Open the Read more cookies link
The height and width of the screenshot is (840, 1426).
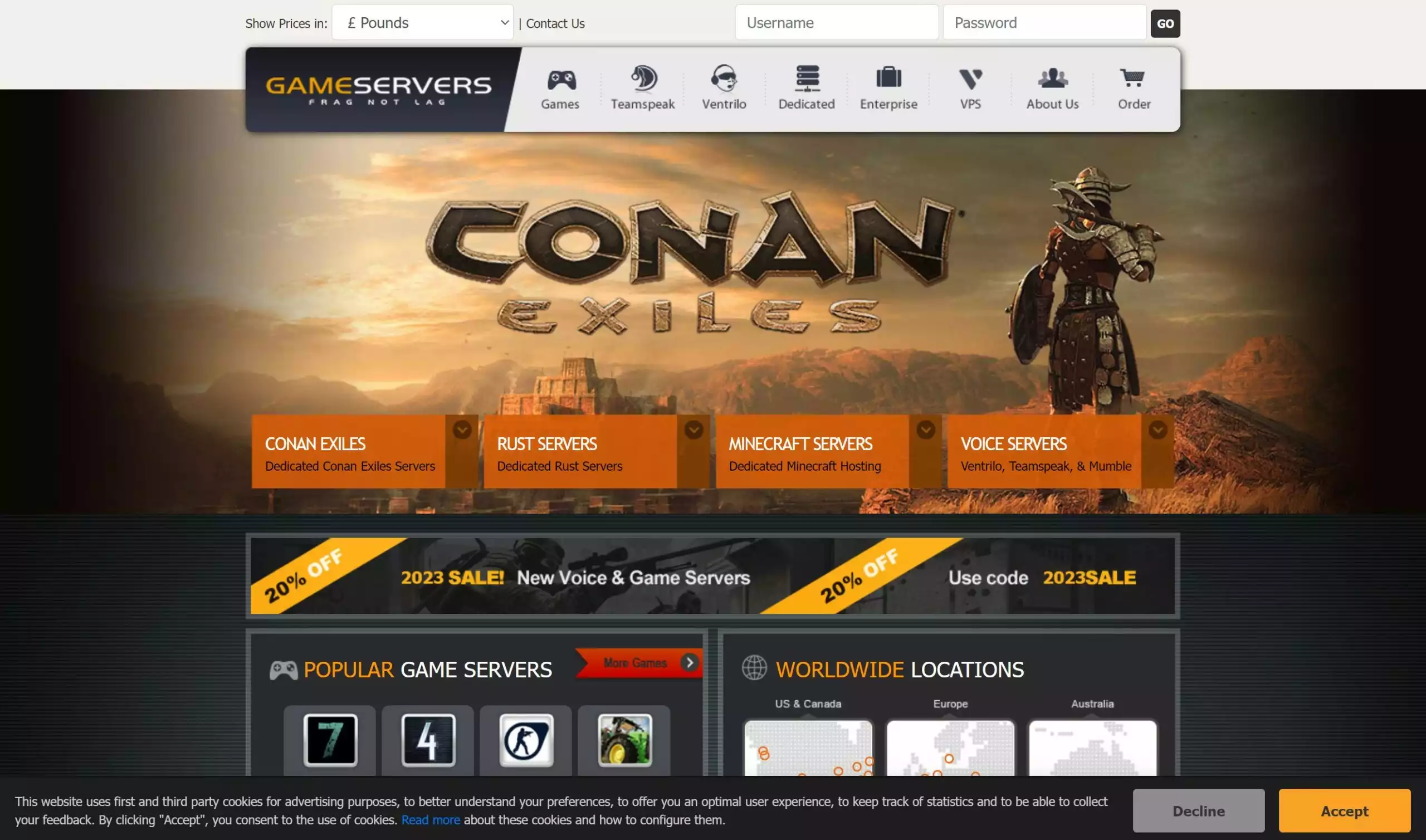point(431,819)
